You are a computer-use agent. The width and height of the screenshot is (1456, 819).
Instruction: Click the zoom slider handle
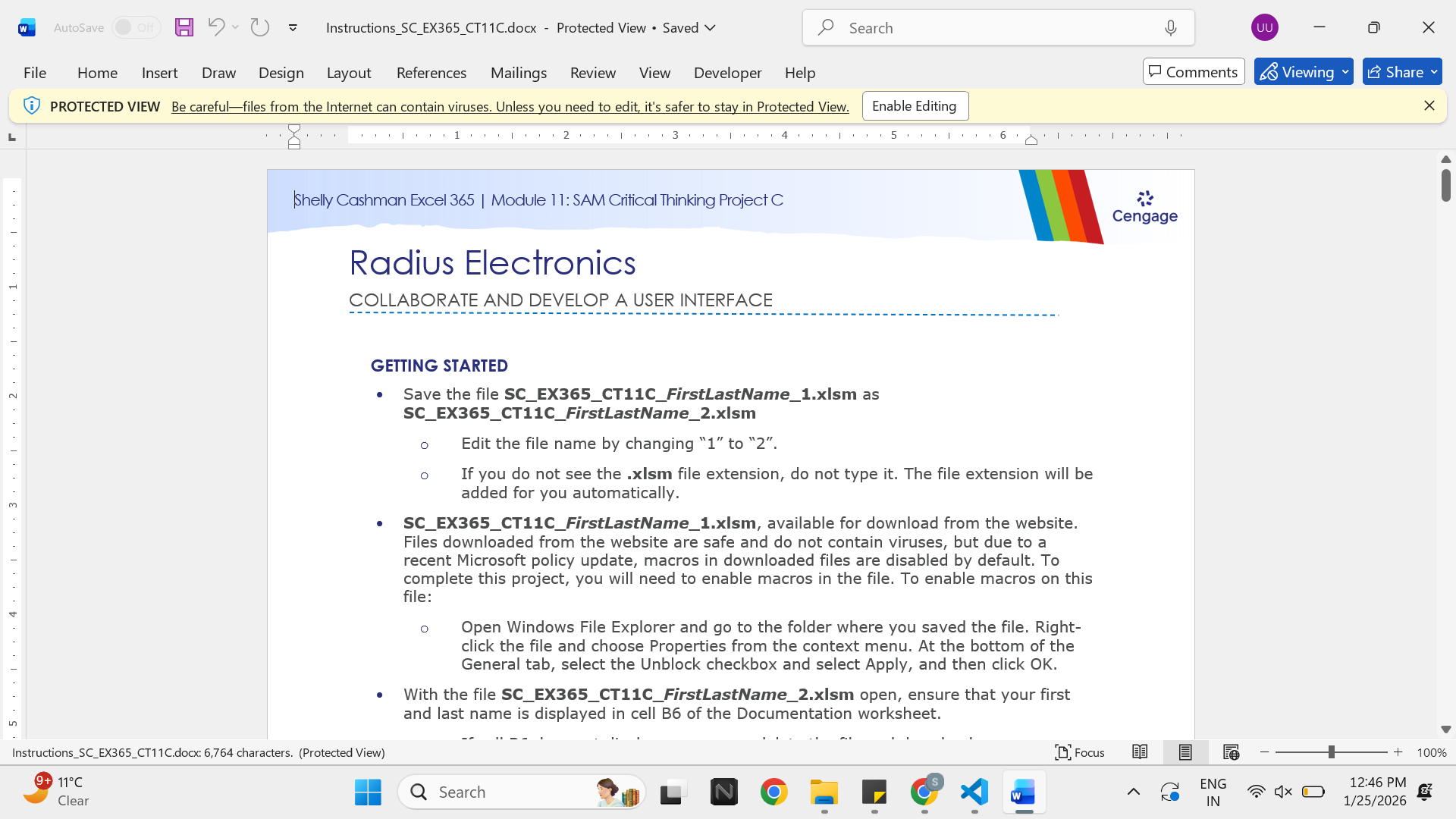1331,752
